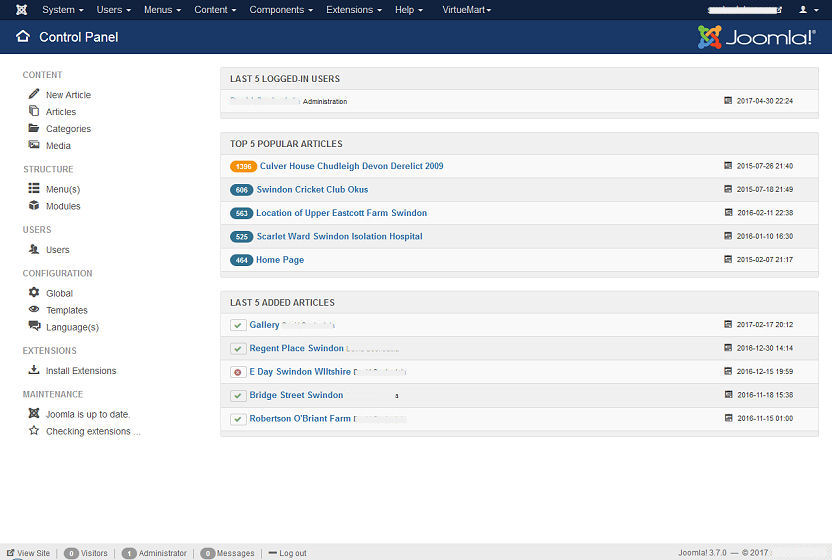Click the Log out link
832x560 pixels.
coord(292,553)
